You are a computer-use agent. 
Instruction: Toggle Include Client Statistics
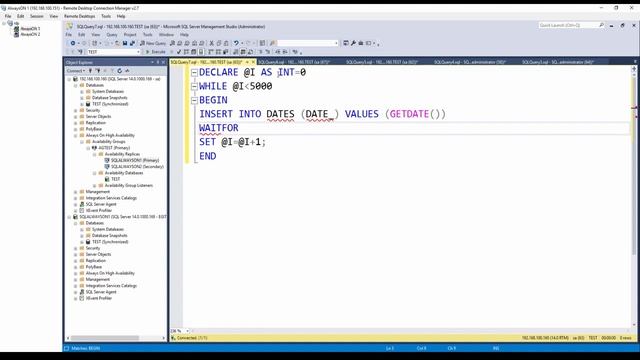225,52
